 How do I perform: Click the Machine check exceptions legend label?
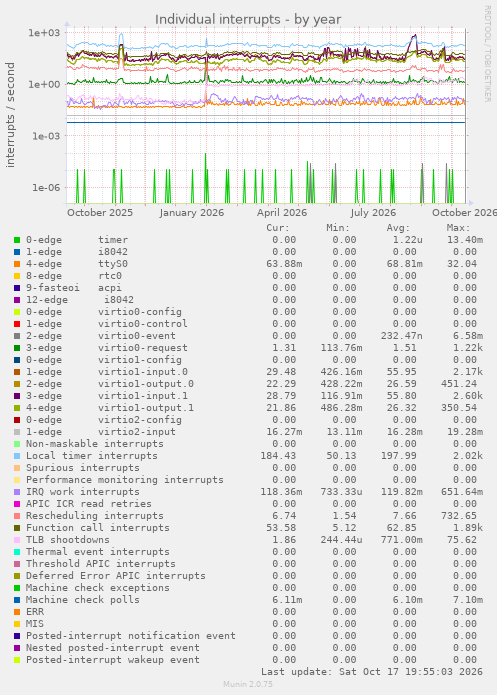pos(98,588)
